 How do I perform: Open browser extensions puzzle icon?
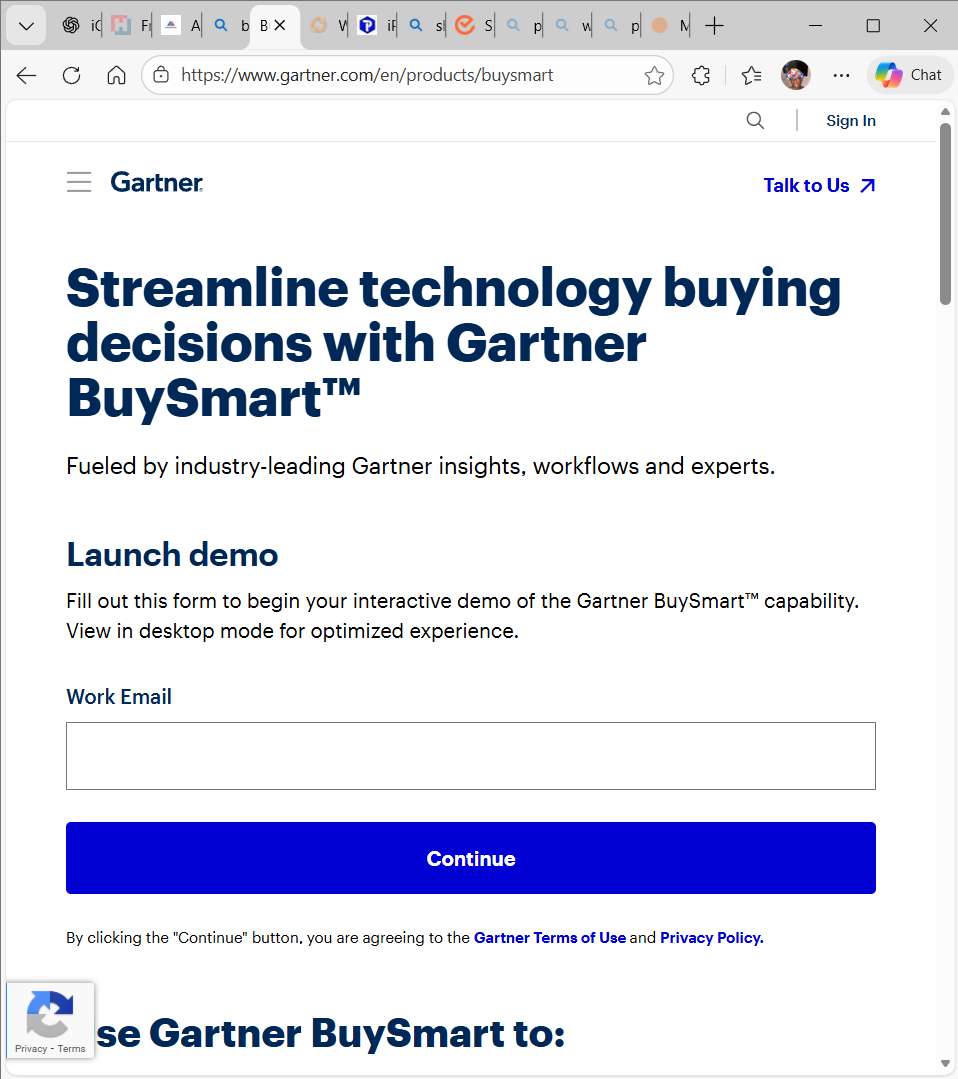coord(701,76)
